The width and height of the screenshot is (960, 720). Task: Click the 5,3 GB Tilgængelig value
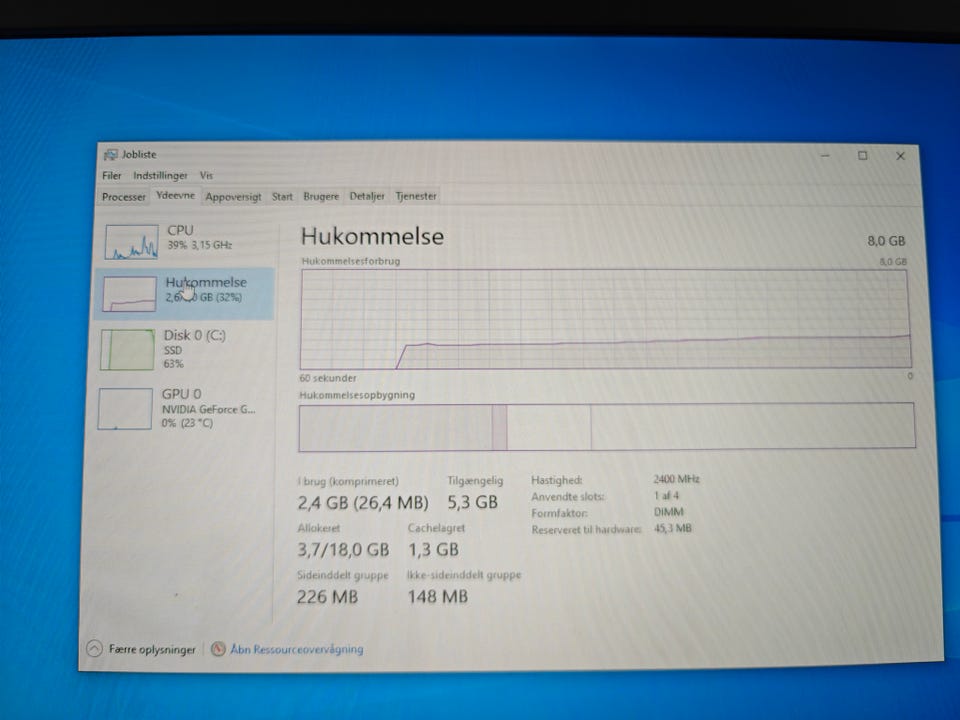(x=472, y=502)
